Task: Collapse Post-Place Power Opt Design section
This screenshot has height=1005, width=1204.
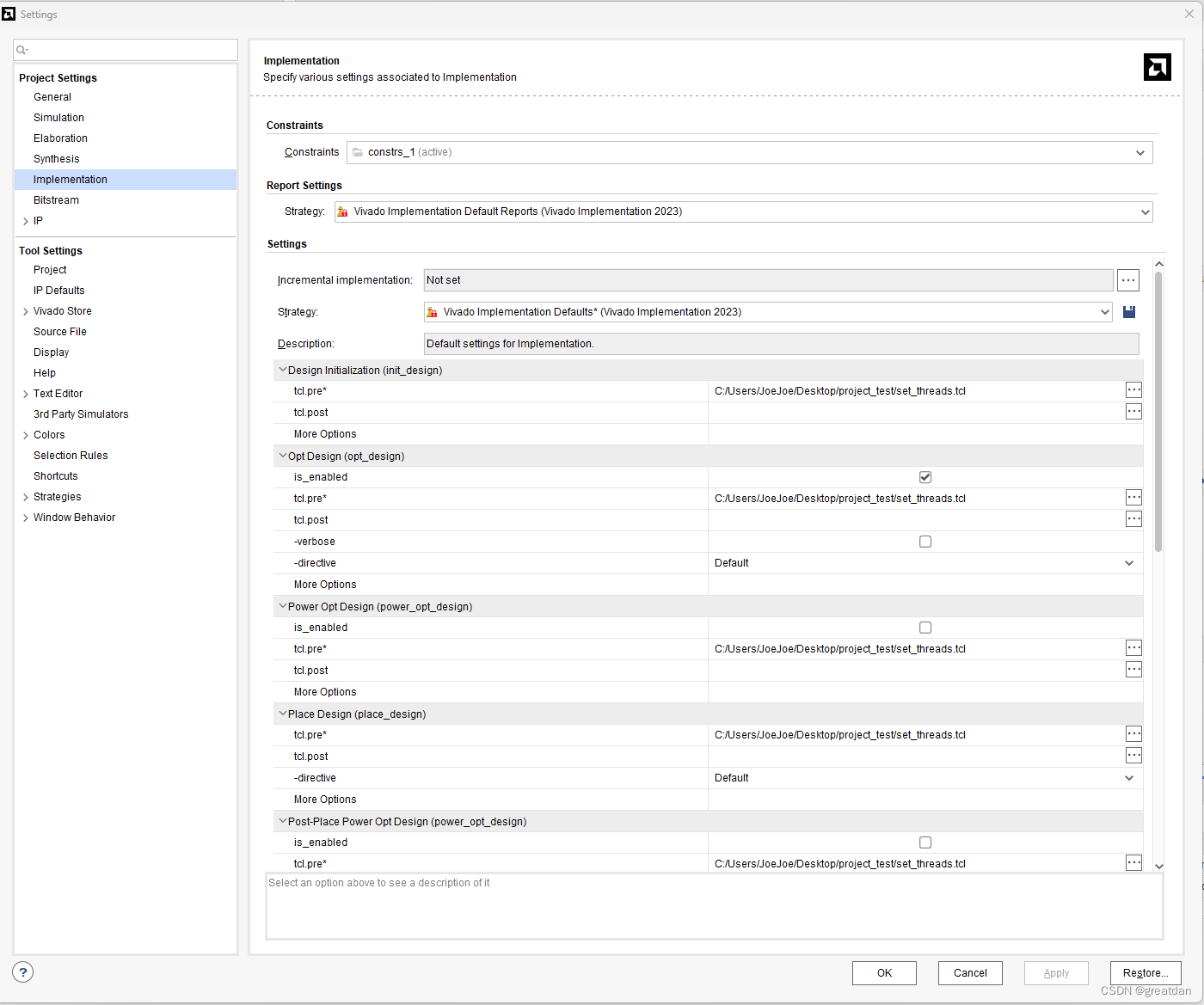Action: 282,821
